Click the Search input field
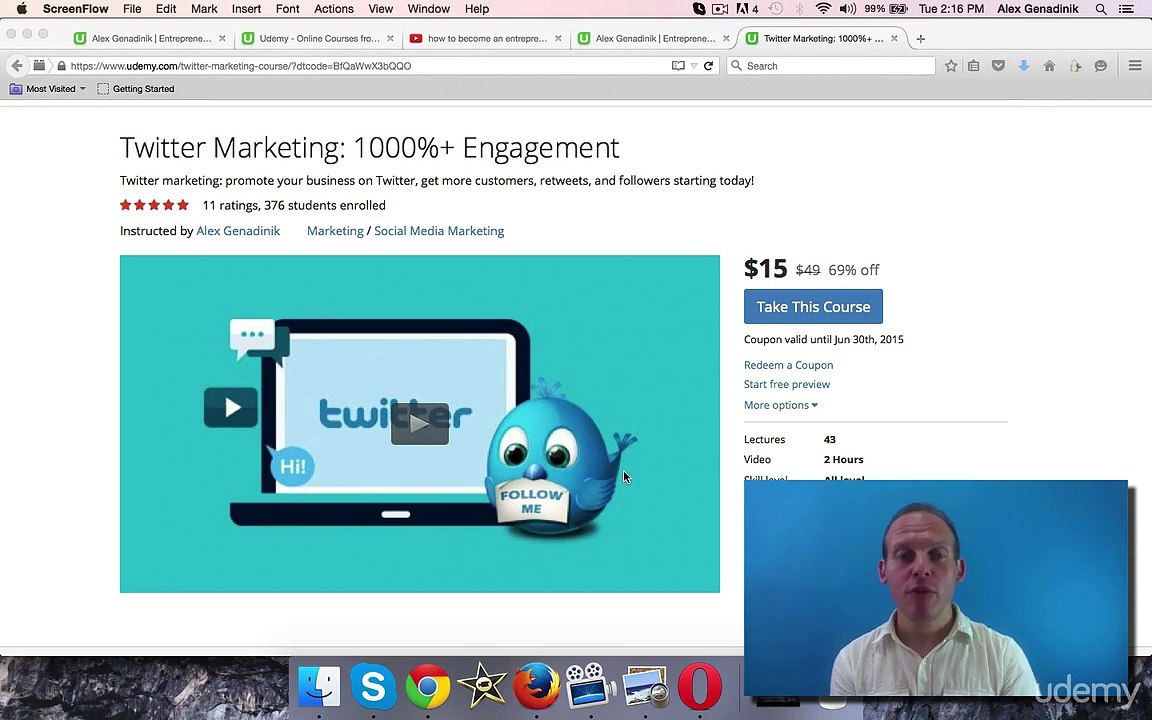 (x=832, y=65)
